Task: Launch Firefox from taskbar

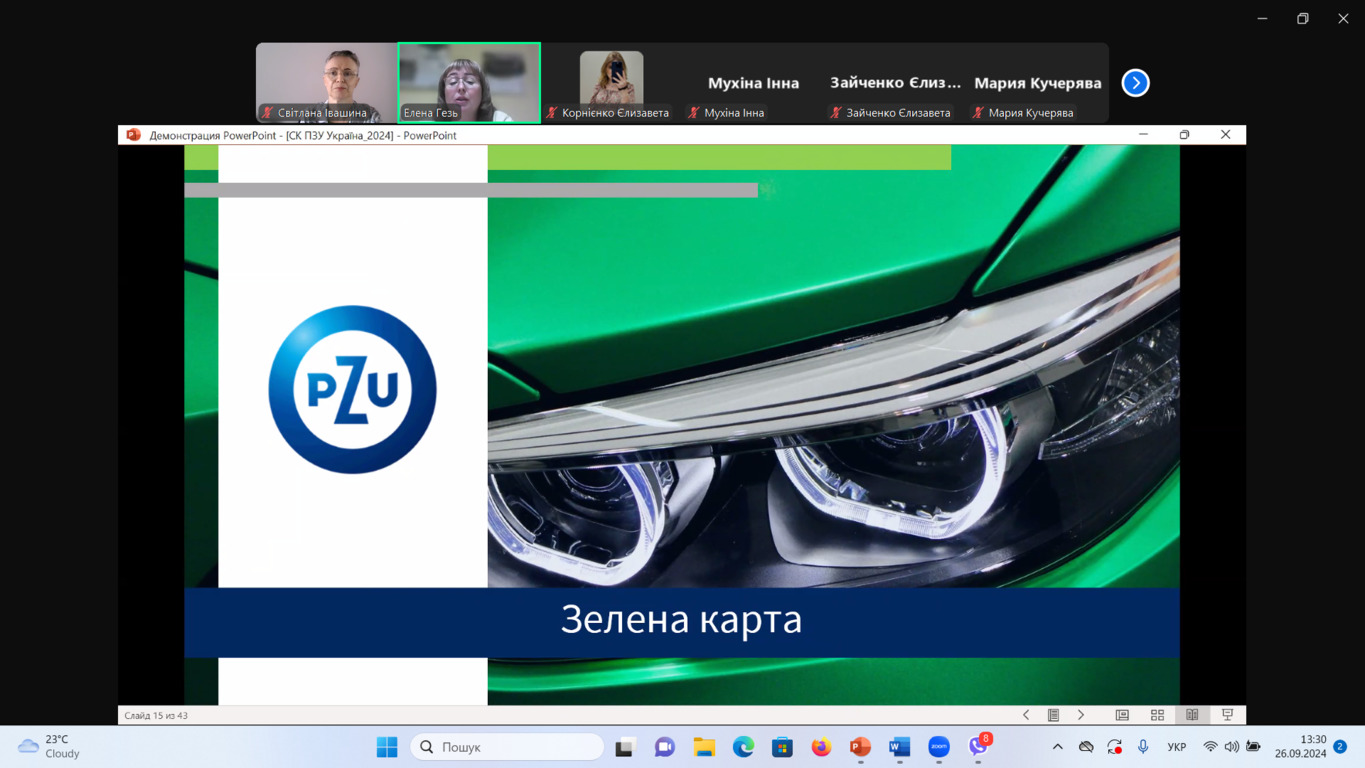Action: pyautogui.click(x=821, y=747)
